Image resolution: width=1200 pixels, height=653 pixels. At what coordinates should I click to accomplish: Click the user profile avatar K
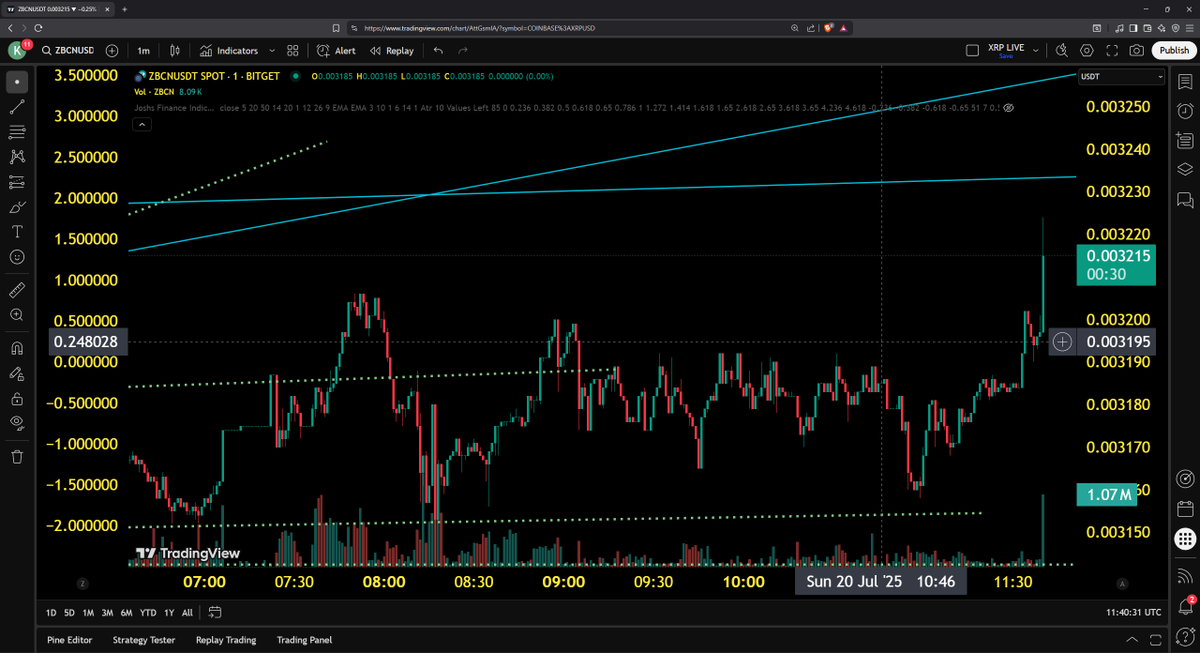(17, 50)
